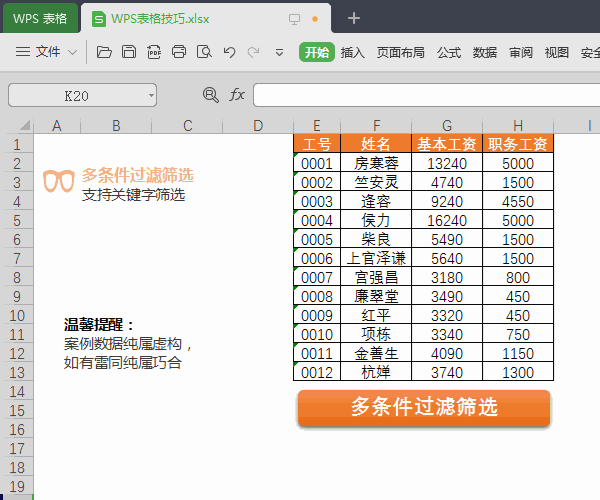Open the 页面布局 ribbon tab
This screenshot has width=600, height=500.
click(x=401, y=52)
